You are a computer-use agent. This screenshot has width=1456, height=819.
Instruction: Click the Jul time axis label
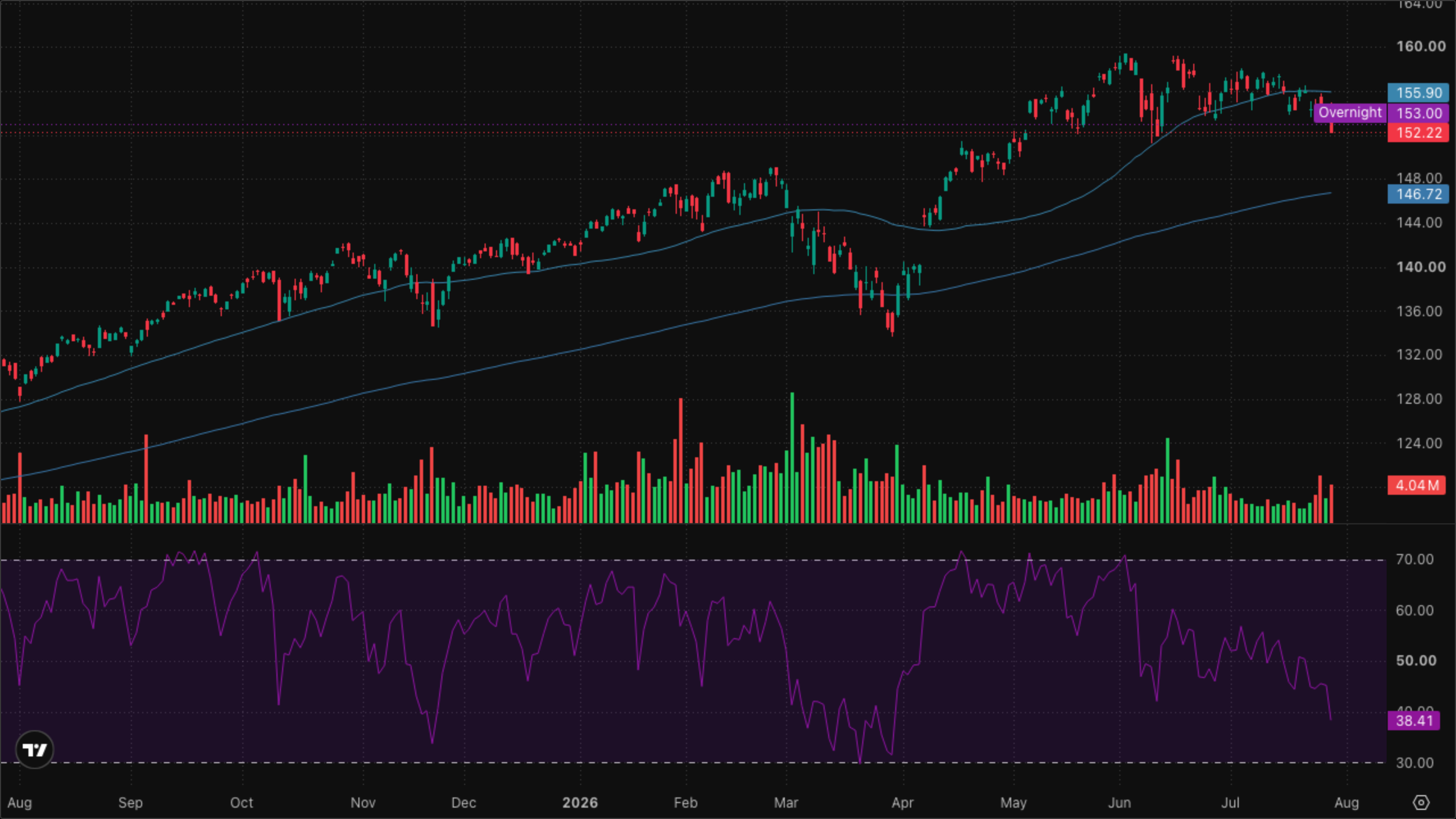coord(1230,803)
